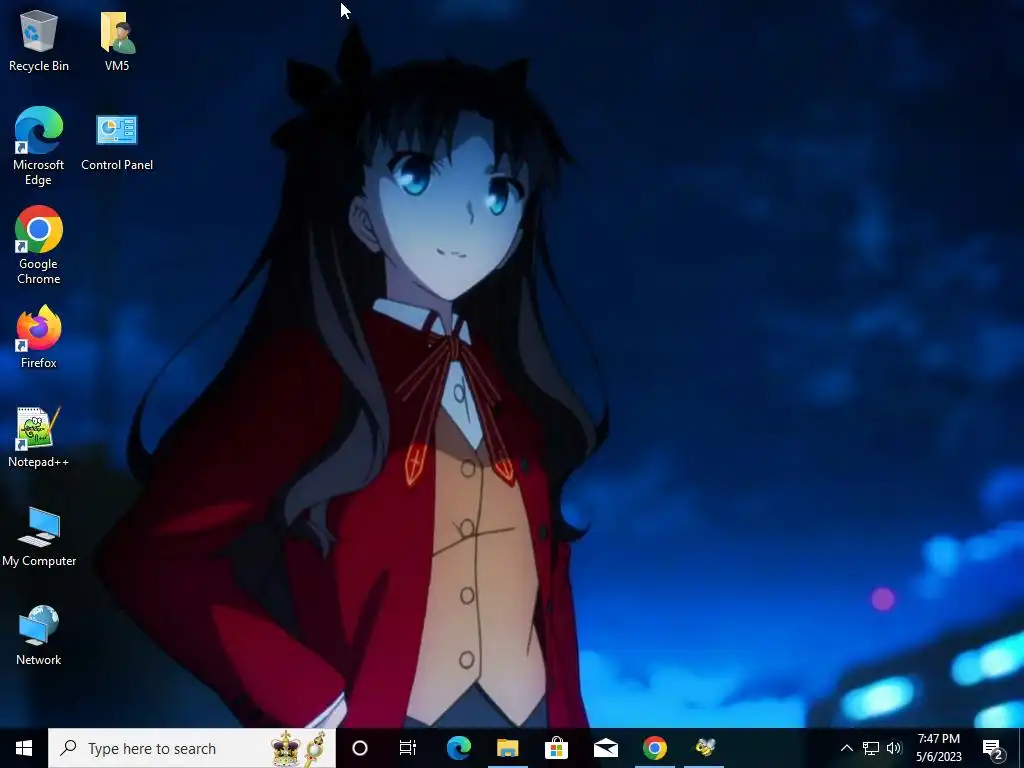
Task: Click the crown and scepter search highlight
Action: coord(298,748)
